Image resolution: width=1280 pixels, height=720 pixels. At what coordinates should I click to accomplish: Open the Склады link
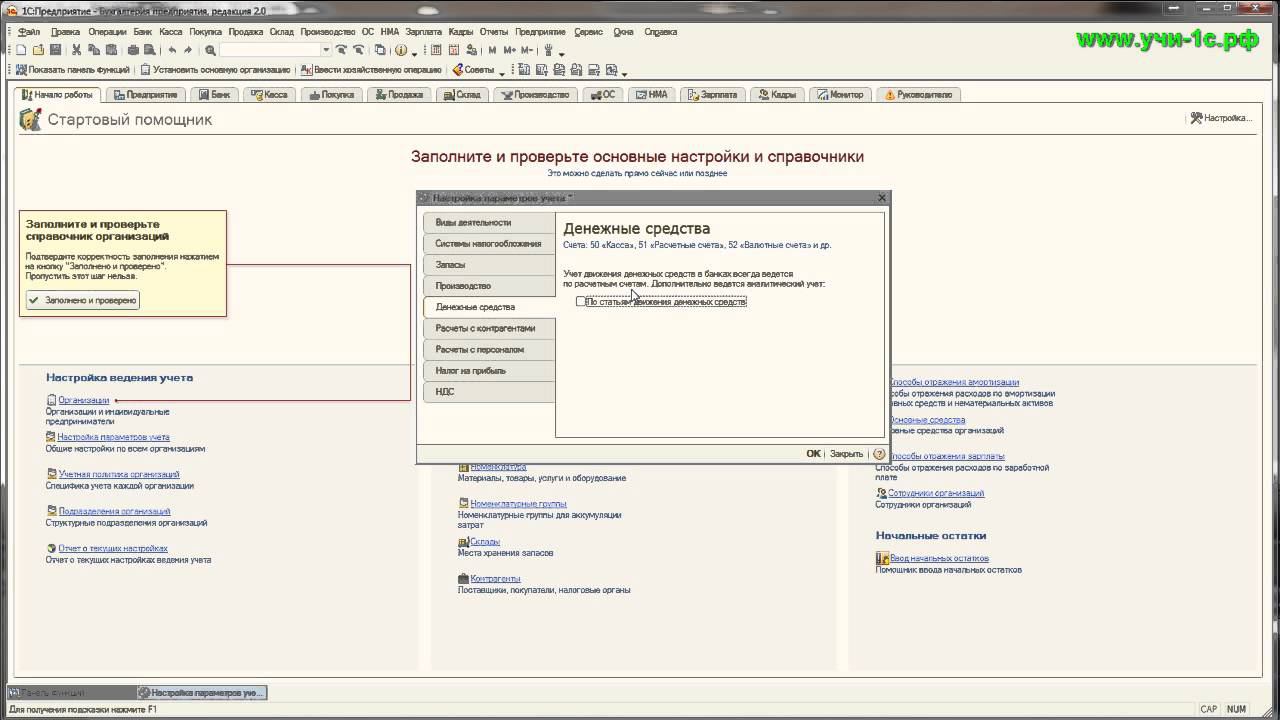[x=485, y=541]
